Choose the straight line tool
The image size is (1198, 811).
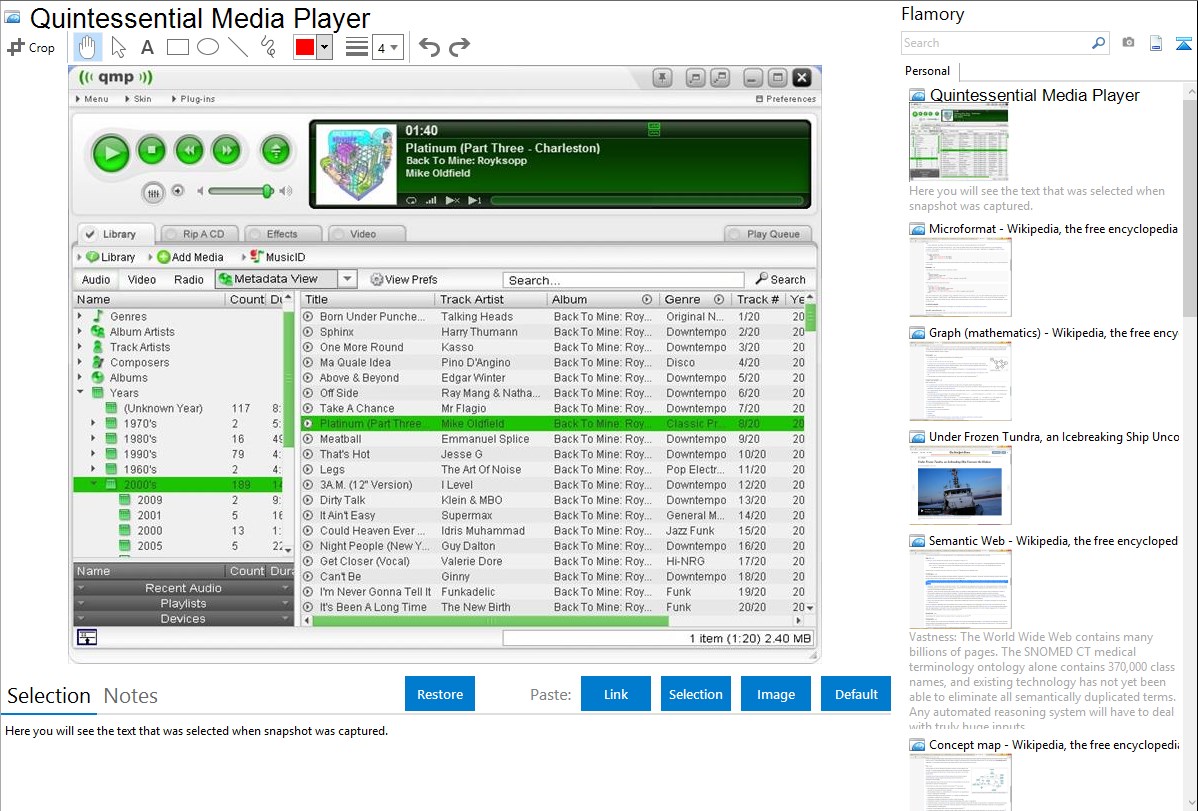pos(238,47)
